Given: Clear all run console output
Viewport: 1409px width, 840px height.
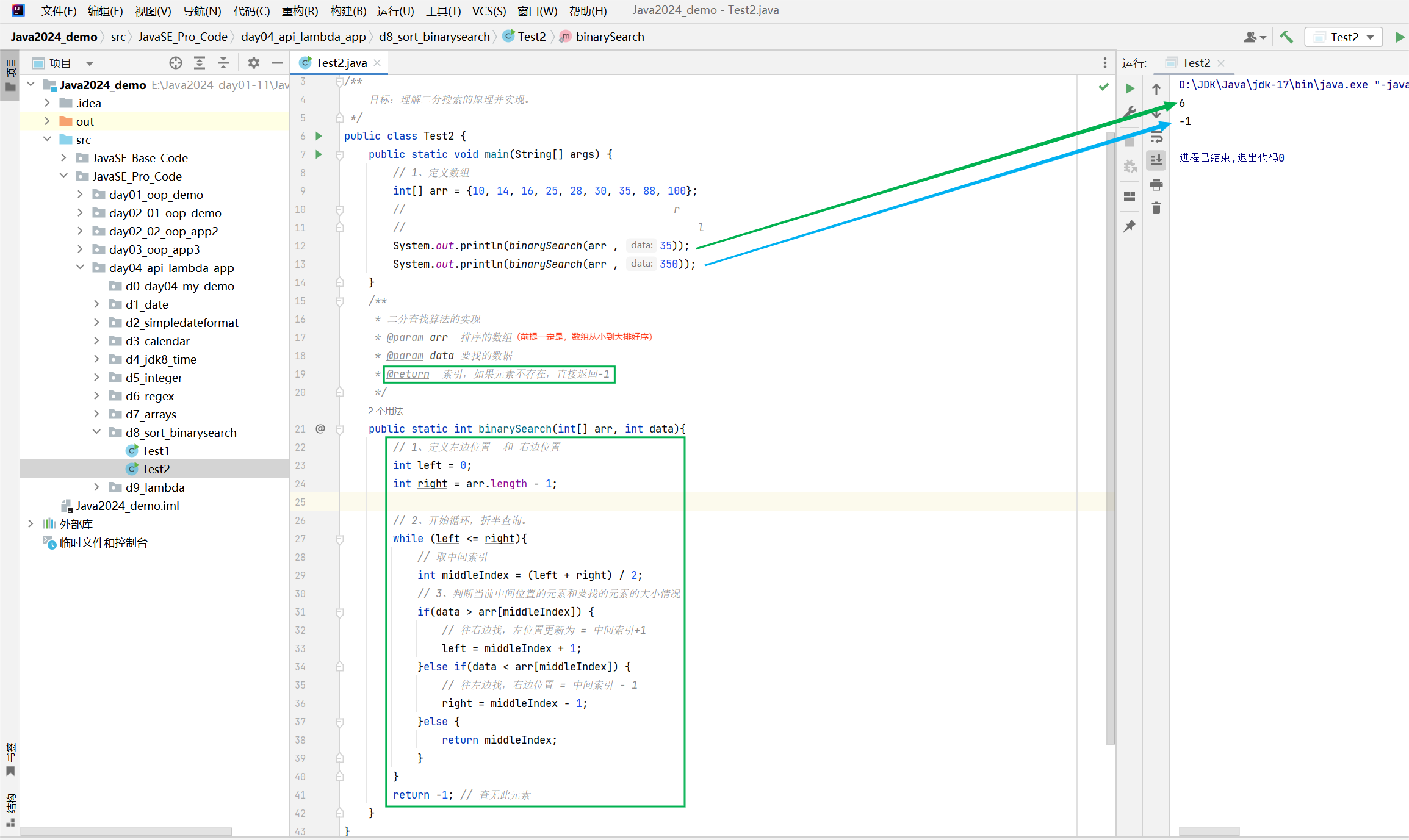Looking at the screenshot, I should tap(1156, 208).
